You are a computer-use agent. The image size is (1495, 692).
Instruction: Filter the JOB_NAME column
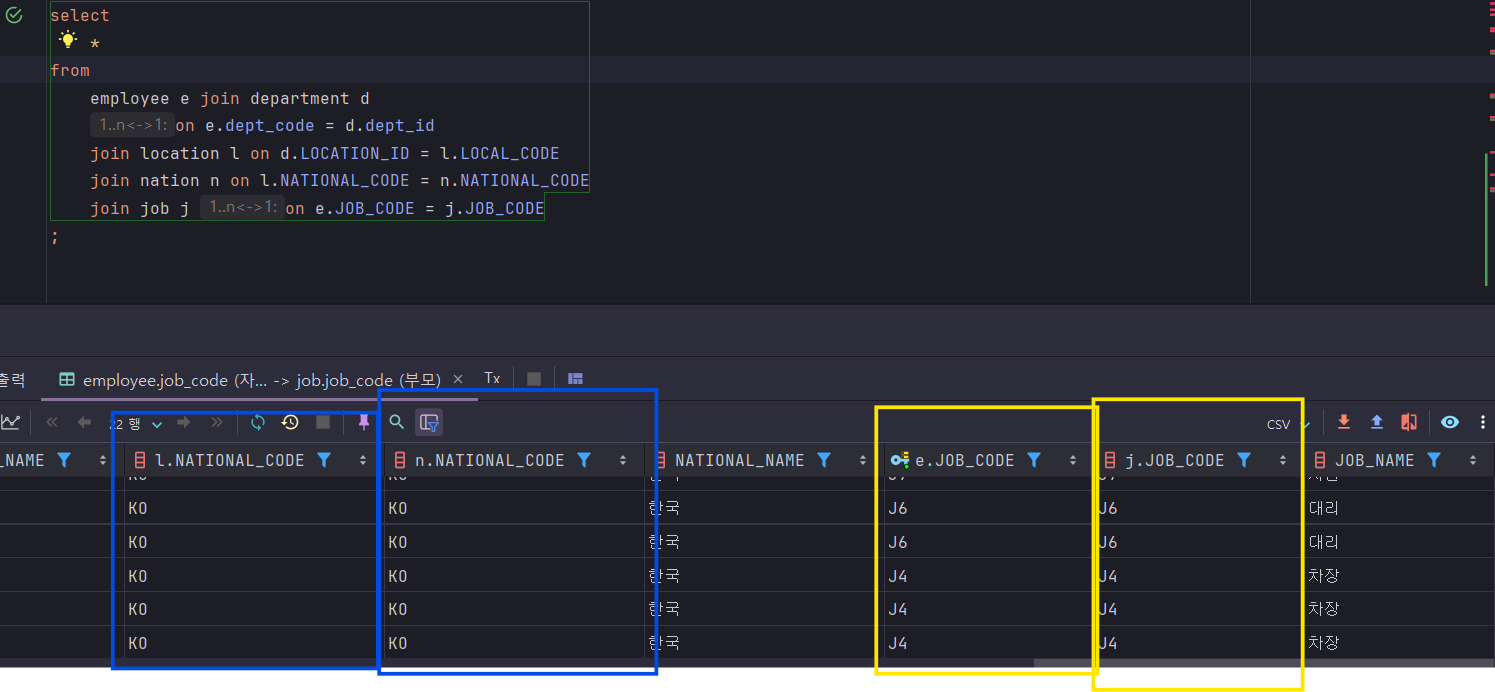pos(1434,460)
